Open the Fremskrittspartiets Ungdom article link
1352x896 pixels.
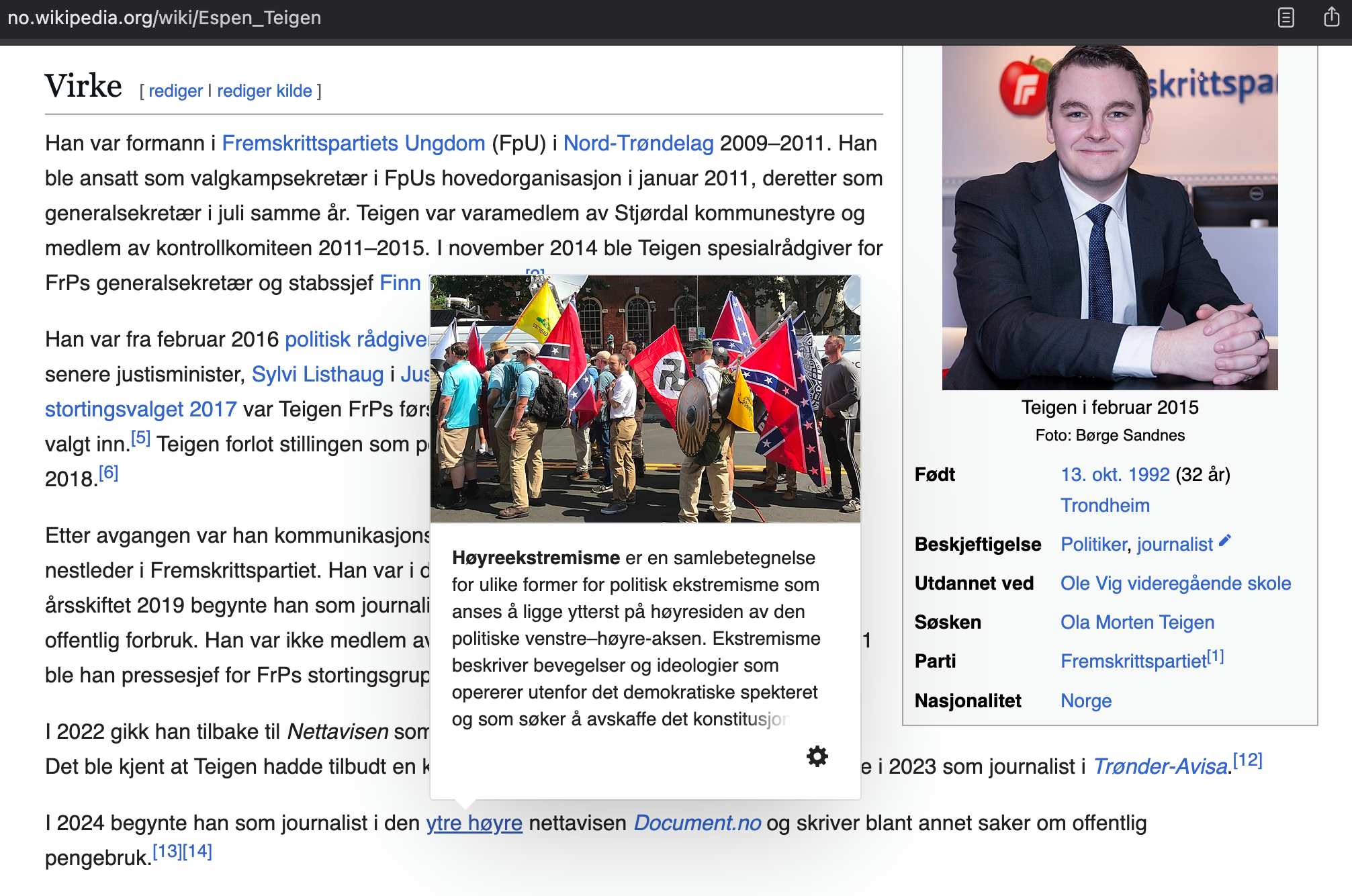point(353,143)
